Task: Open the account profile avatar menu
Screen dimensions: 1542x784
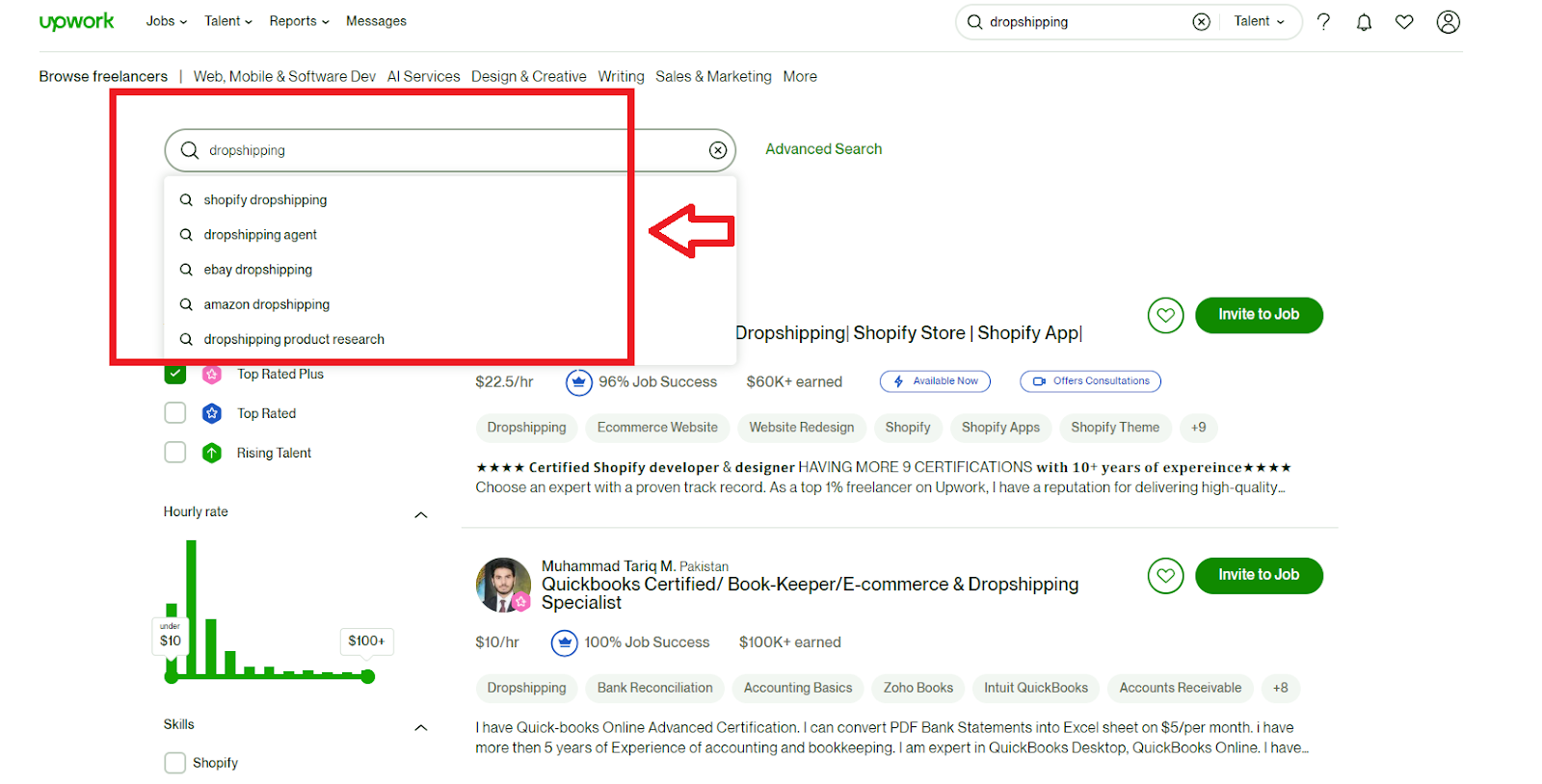Action: 1448,21
